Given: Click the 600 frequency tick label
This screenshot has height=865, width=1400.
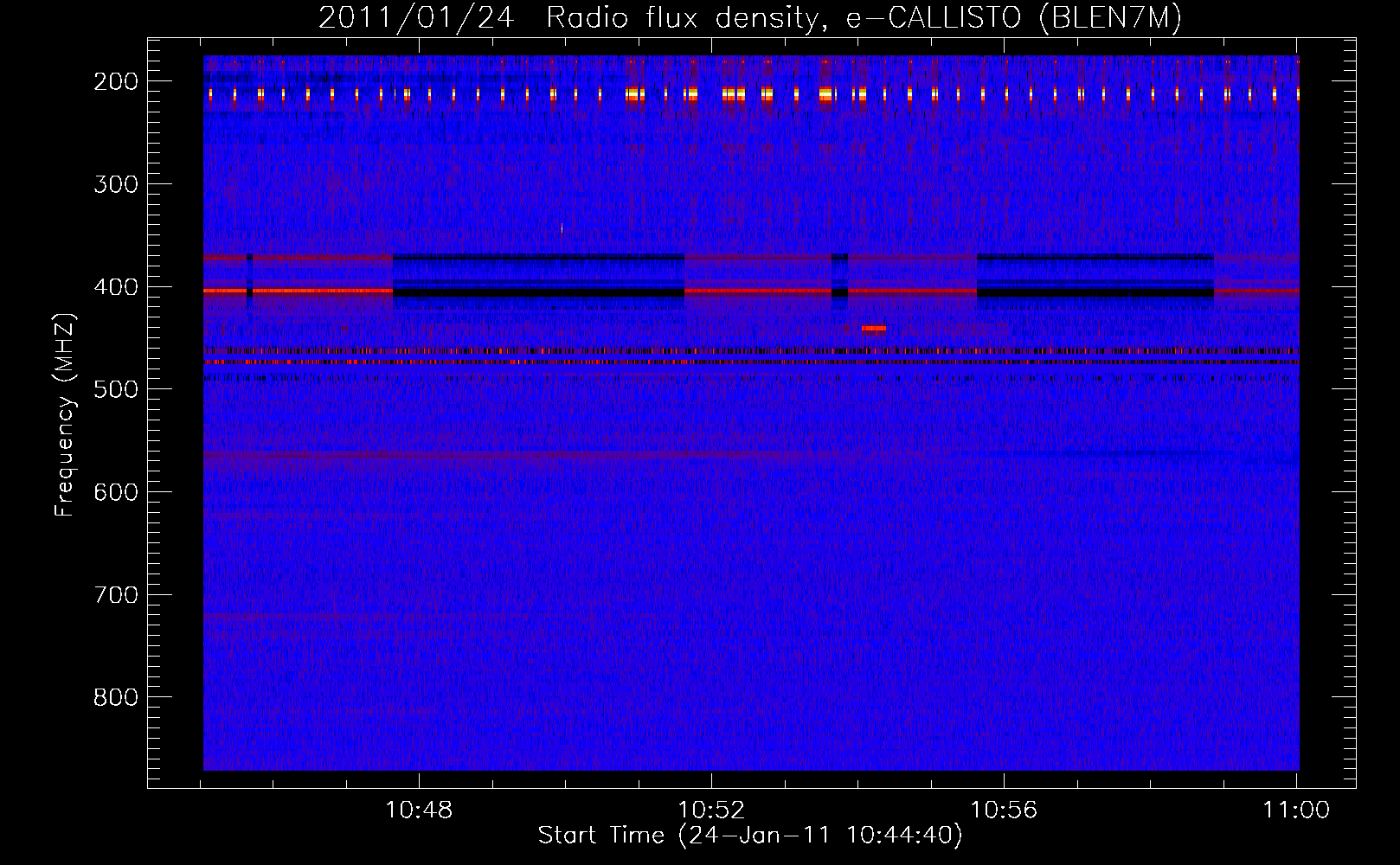Looking at the screenshot, I should point(116,492).
